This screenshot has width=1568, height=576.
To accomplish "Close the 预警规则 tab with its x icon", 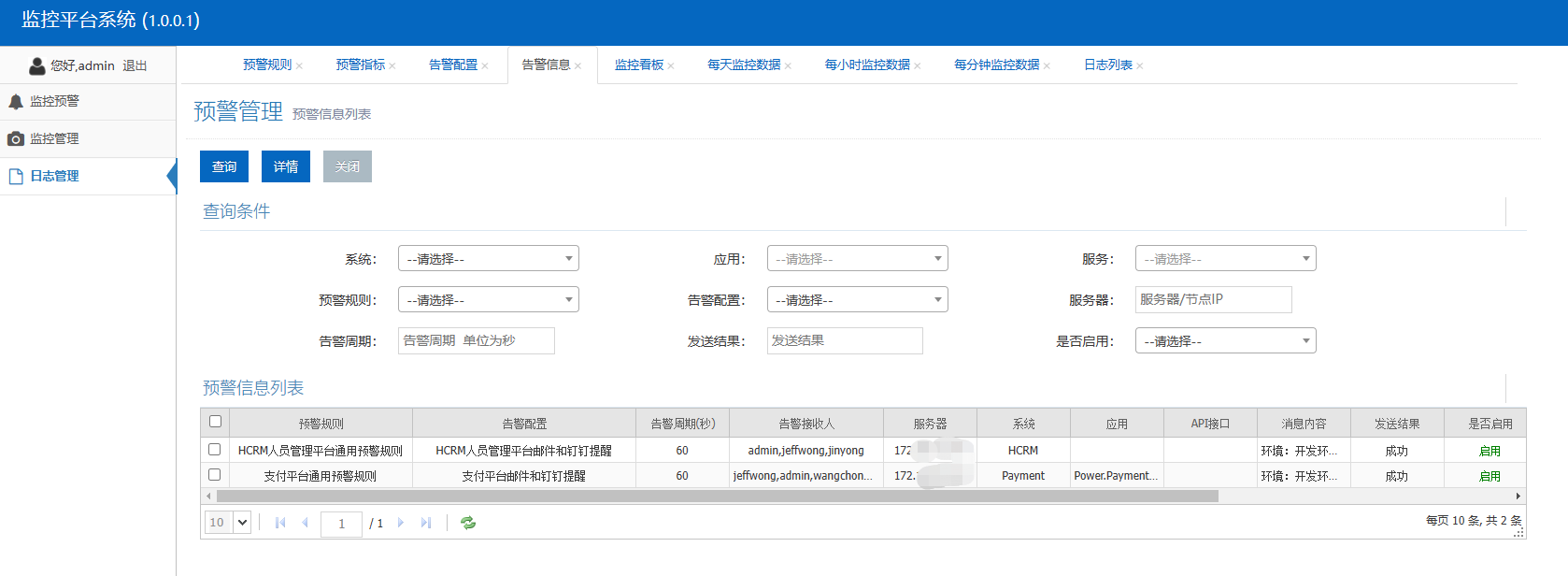I will pyautogui.click(x=299, y=65).
